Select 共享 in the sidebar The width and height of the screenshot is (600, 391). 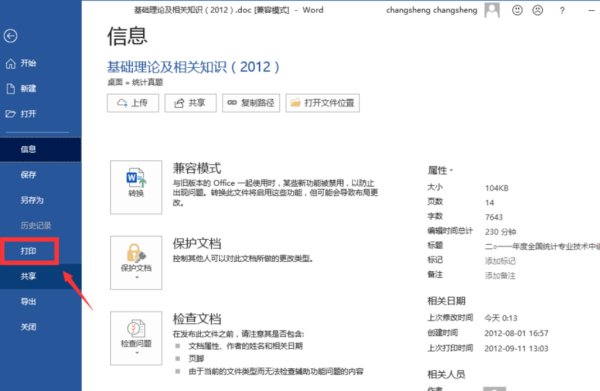[41, 276]
